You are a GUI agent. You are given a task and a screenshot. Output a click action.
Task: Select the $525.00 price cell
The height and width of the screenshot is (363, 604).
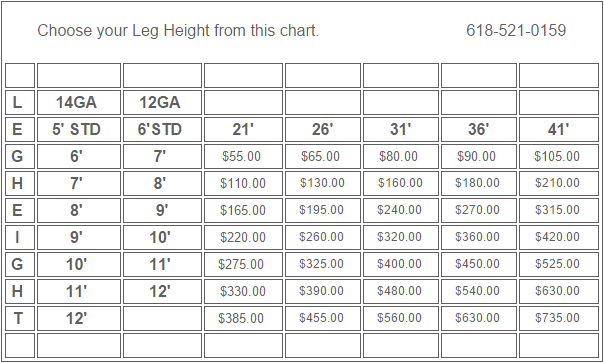pyautogui.click(x=559, y=264)
